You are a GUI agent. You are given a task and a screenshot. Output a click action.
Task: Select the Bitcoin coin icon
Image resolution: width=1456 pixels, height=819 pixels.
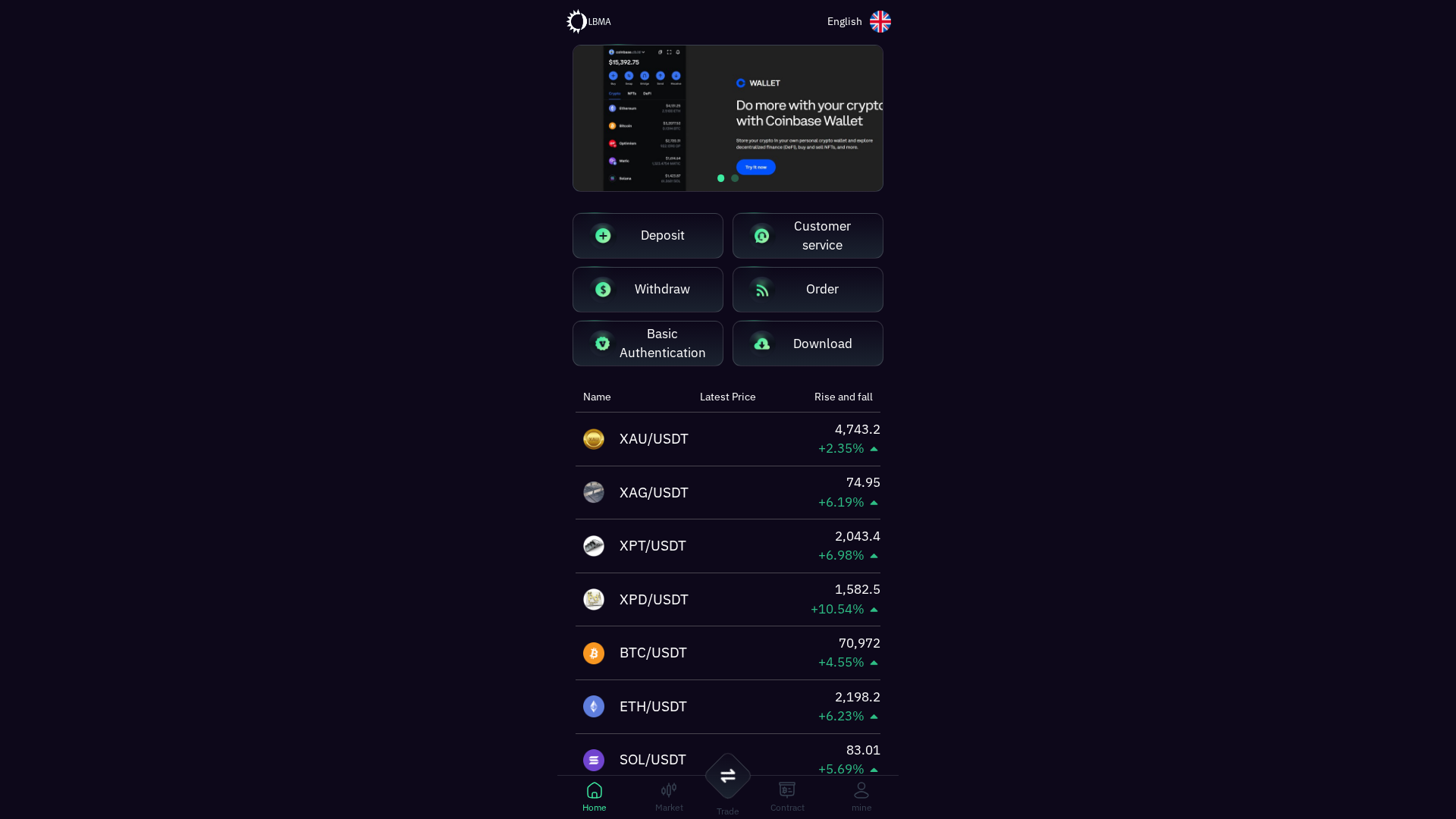(x=594, y=653)
